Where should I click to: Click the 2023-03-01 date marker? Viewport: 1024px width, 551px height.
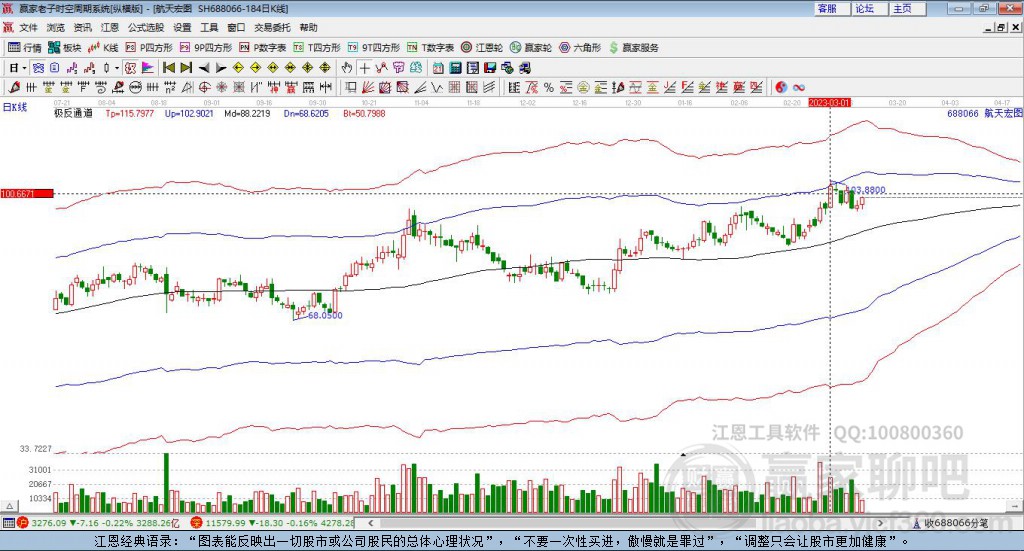(x=829, y=102)
